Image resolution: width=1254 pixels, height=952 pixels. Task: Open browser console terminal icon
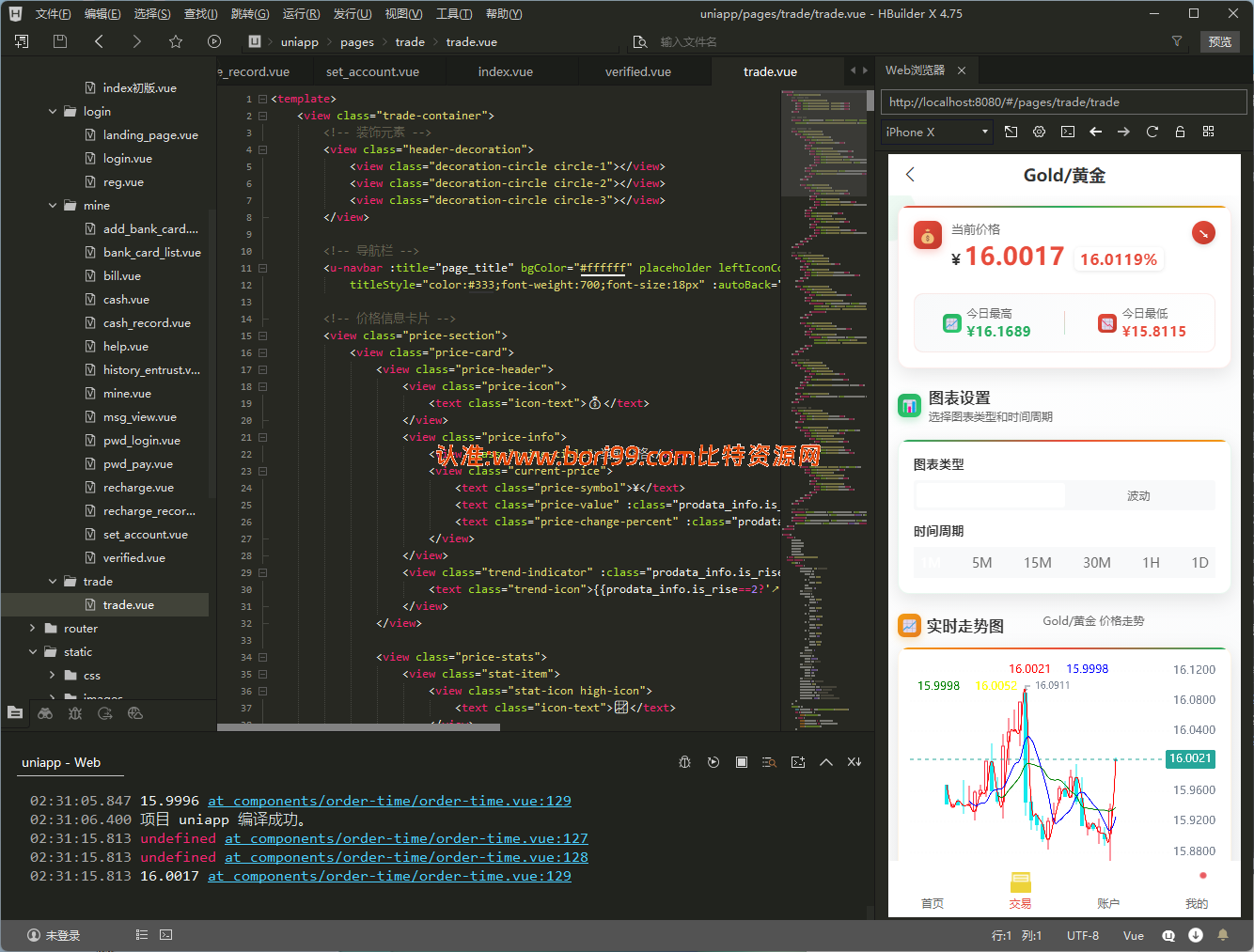pyautogui.click(x=1068, y=132)
